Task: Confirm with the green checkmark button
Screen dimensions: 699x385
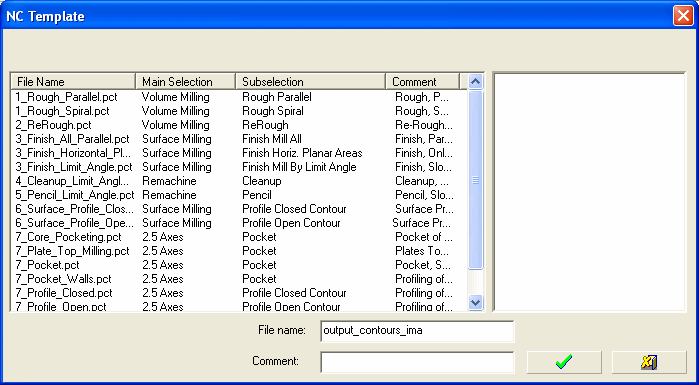Action: click(564, 362)
